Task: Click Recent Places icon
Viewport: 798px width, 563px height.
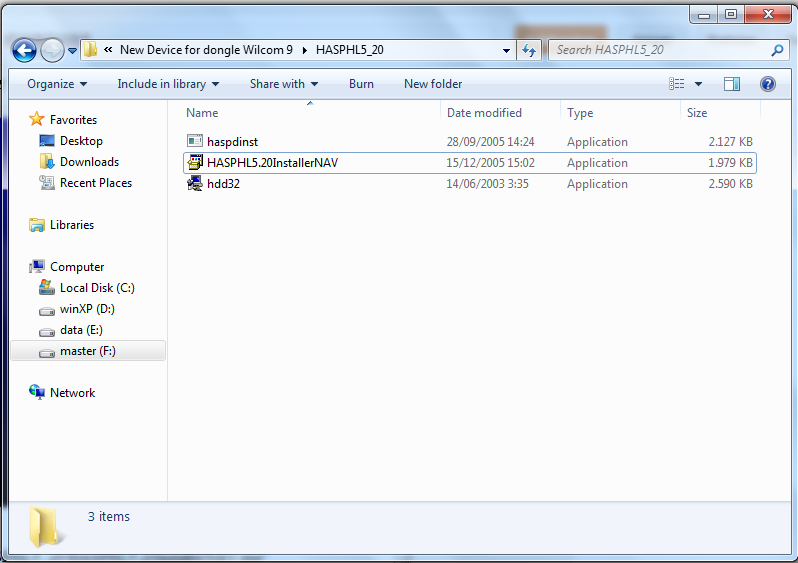Action: click(47, 182)
